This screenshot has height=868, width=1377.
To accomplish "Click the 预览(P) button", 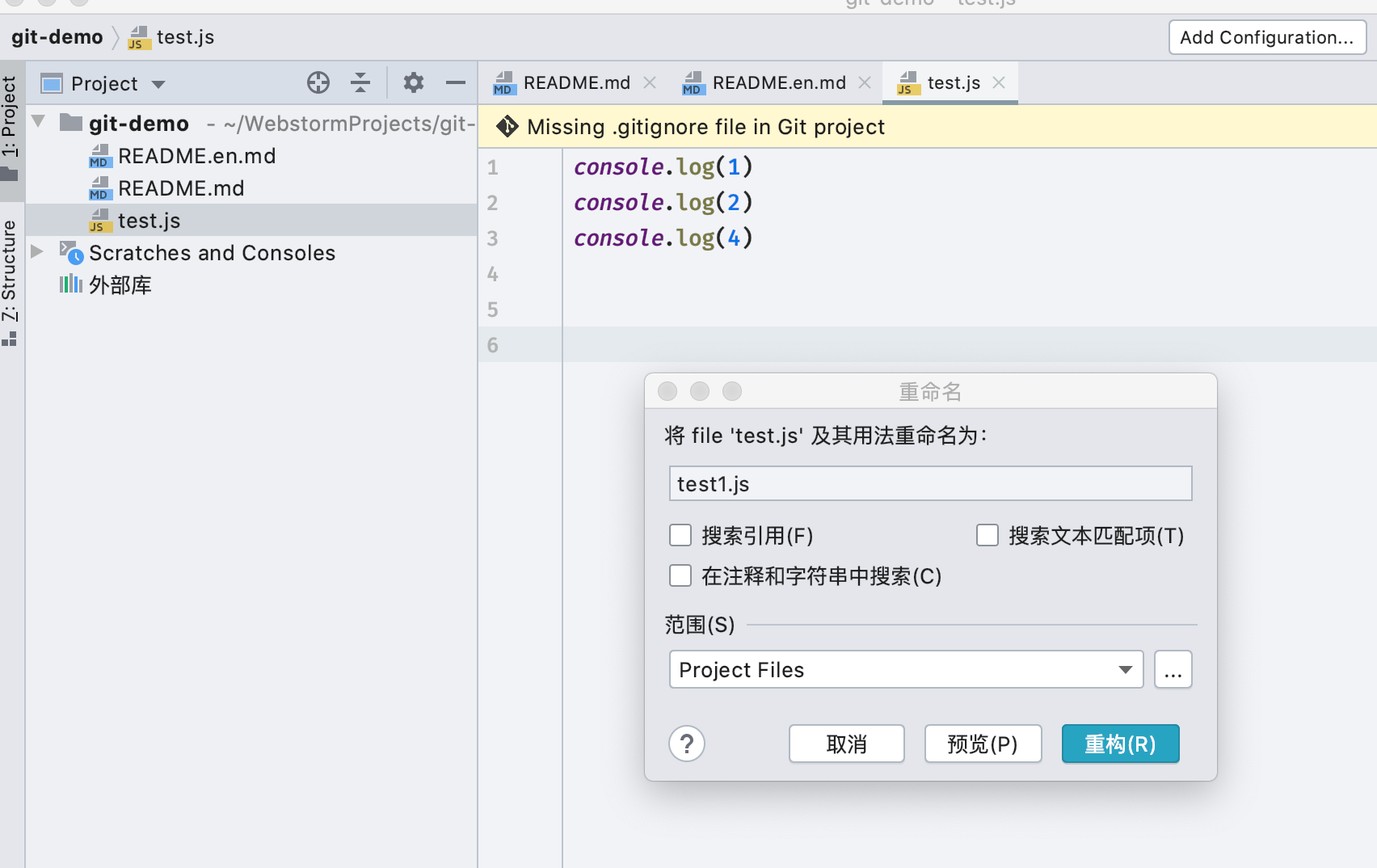I will pyautogui.click(x=983, y=744).
